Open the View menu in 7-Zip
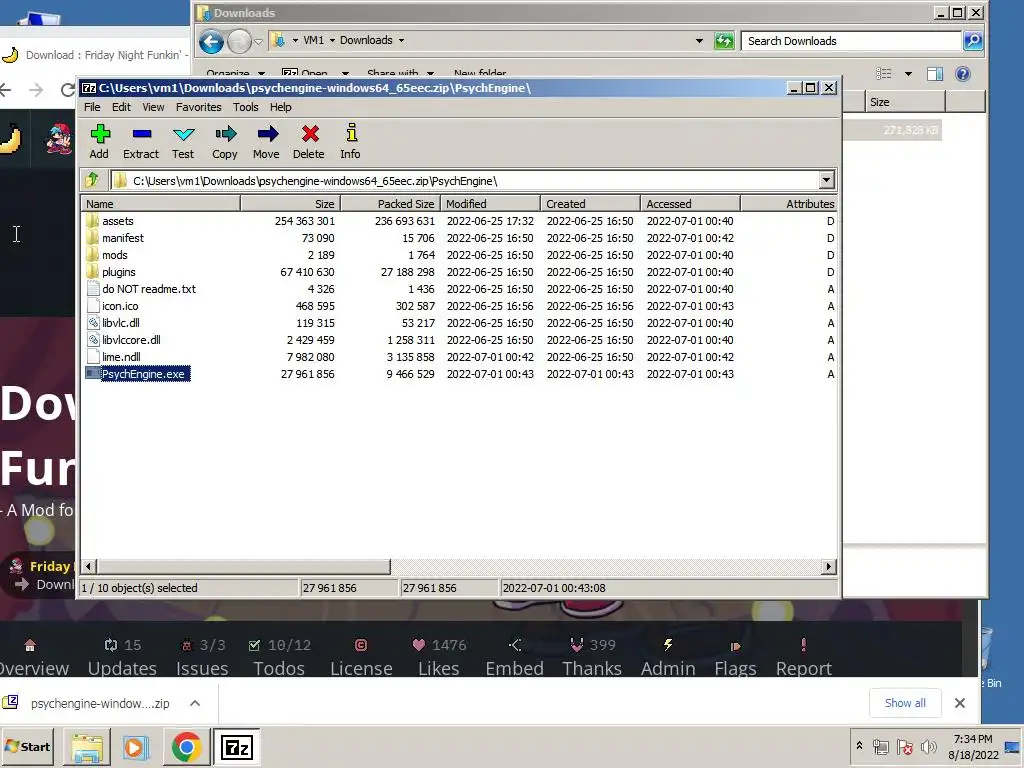The width and height of the screenshot is (1024, 768). (153, 107)
